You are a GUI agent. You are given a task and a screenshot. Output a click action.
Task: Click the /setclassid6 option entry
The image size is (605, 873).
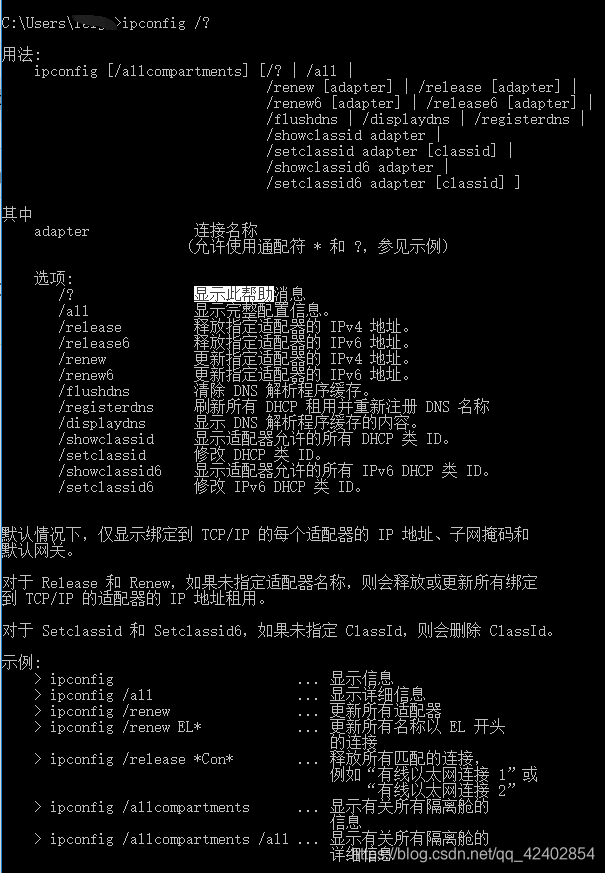click(106, 487)
